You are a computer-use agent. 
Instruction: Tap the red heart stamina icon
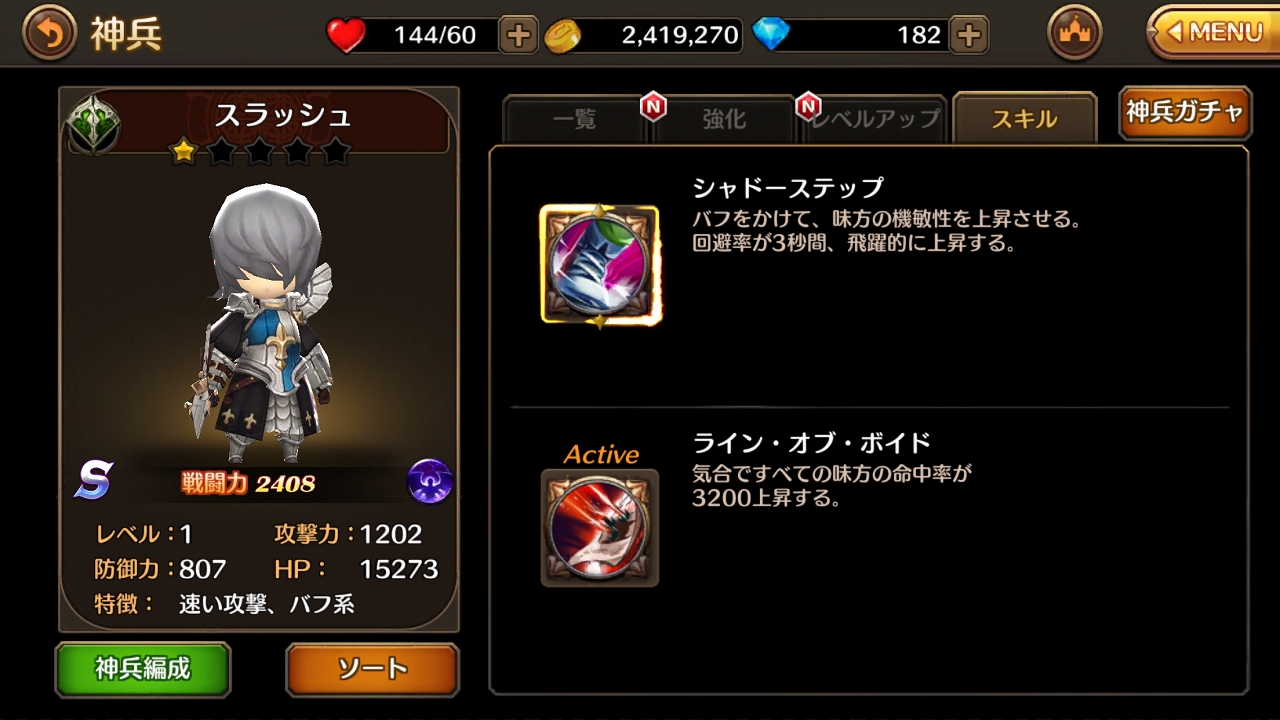pos(347,36)
